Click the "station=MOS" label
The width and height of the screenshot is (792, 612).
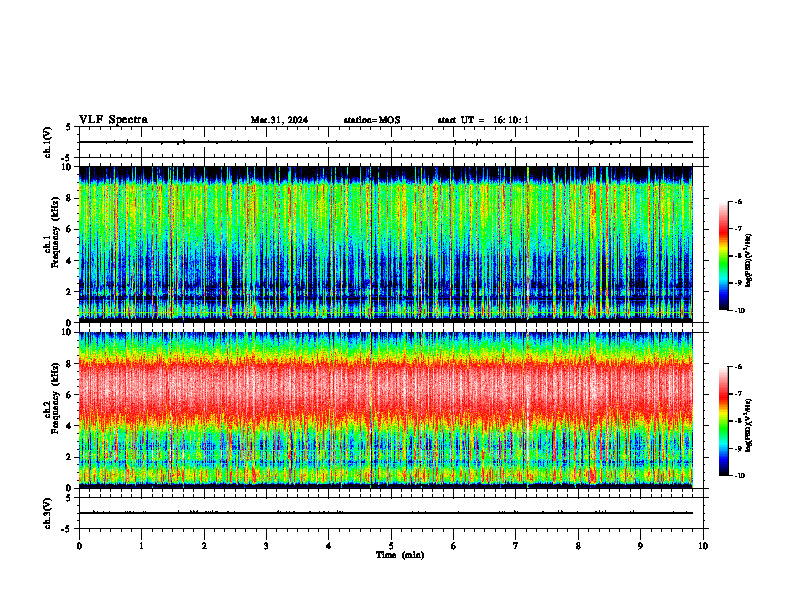coord(372,120)
